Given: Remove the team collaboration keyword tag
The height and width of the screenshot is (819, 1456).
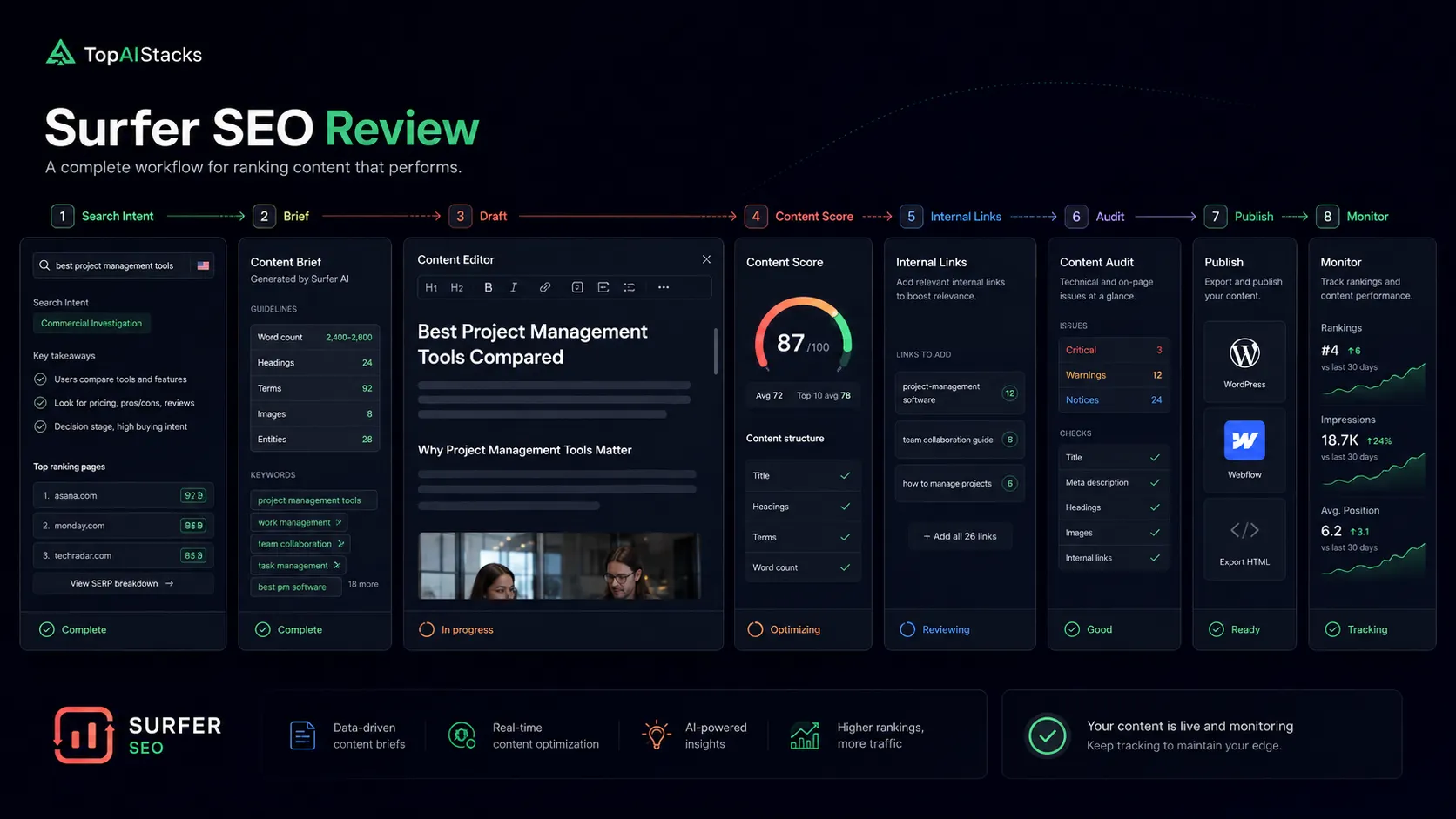Looking at the screenshot, I should pos(340,544).
